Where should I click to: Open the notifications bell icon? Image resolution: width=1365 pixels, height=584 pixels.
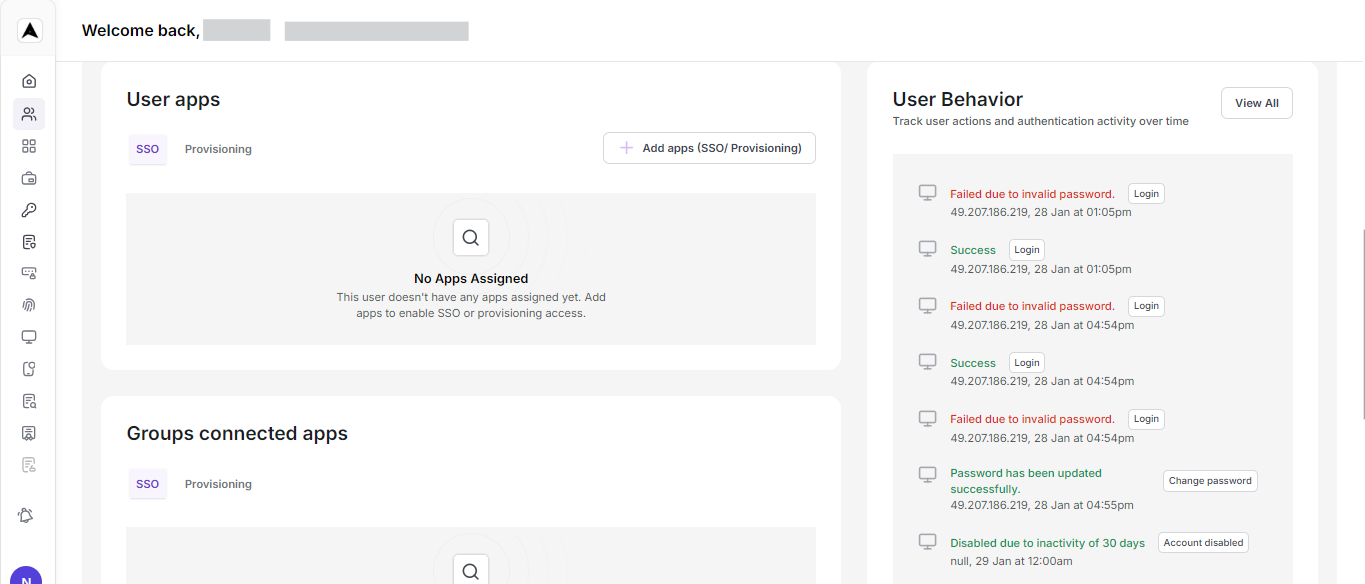click(x=26, y=515)
